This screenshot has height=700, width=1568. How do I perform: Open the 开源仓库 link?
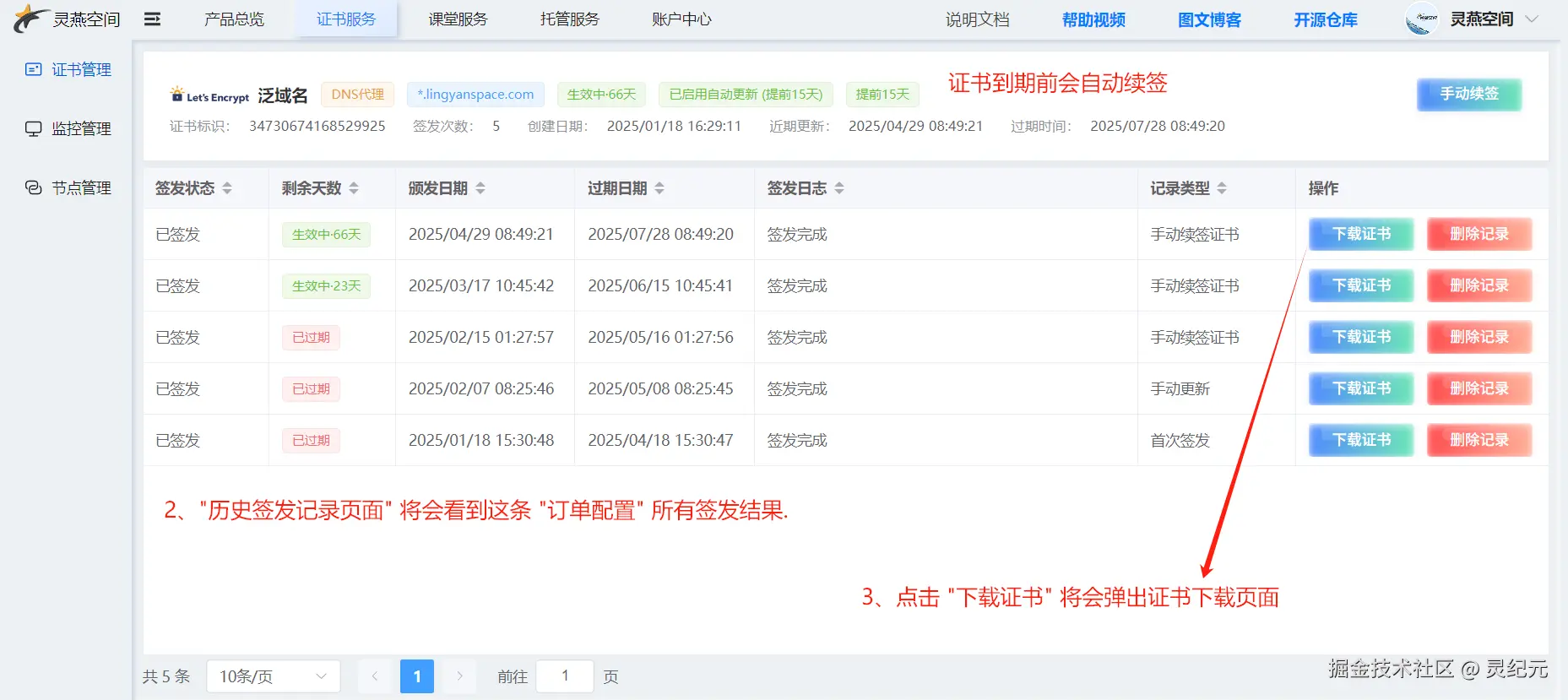click(1326, 19)
